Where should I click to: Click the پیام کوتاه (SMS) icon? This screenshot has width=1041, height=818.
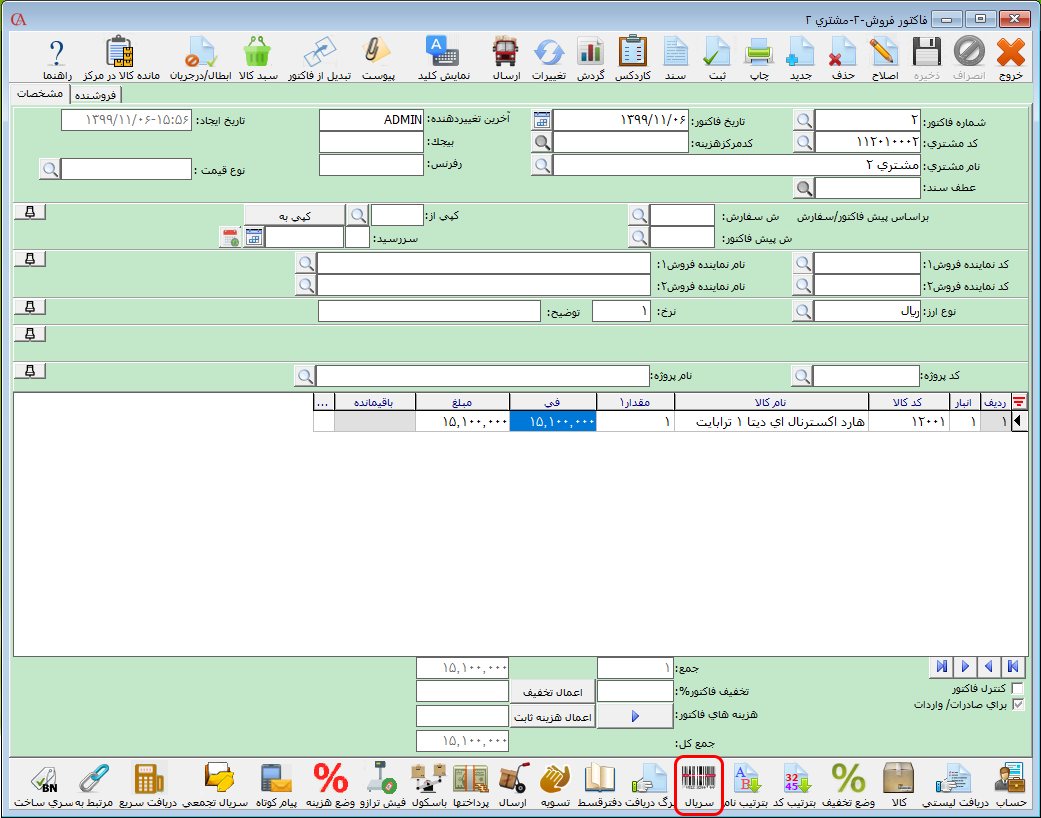coord(274,785)
